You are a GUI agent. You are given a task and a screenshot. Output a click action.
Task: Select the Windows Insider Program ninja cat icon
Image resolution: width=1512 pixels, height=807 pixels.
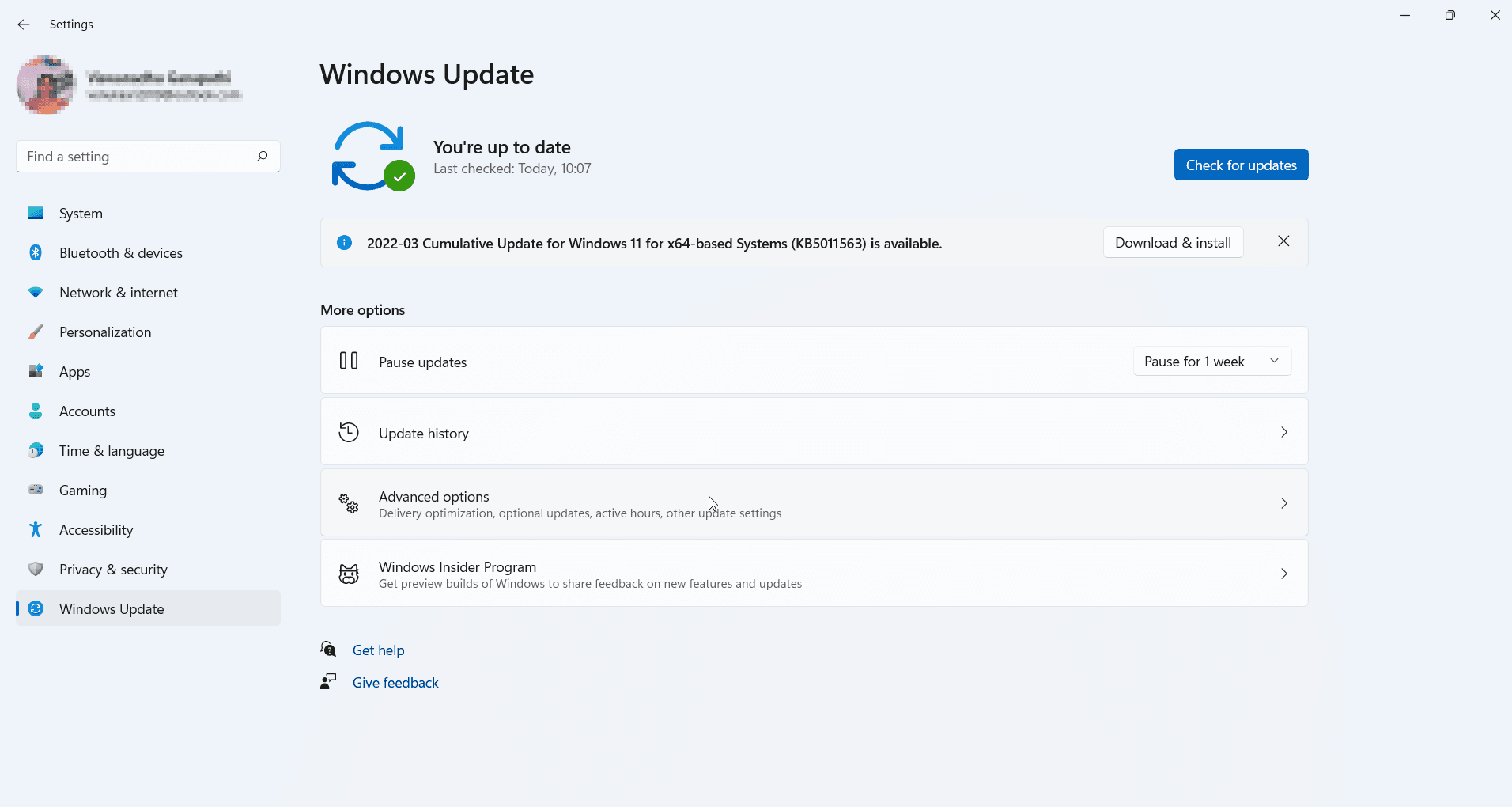click(348, 573)
